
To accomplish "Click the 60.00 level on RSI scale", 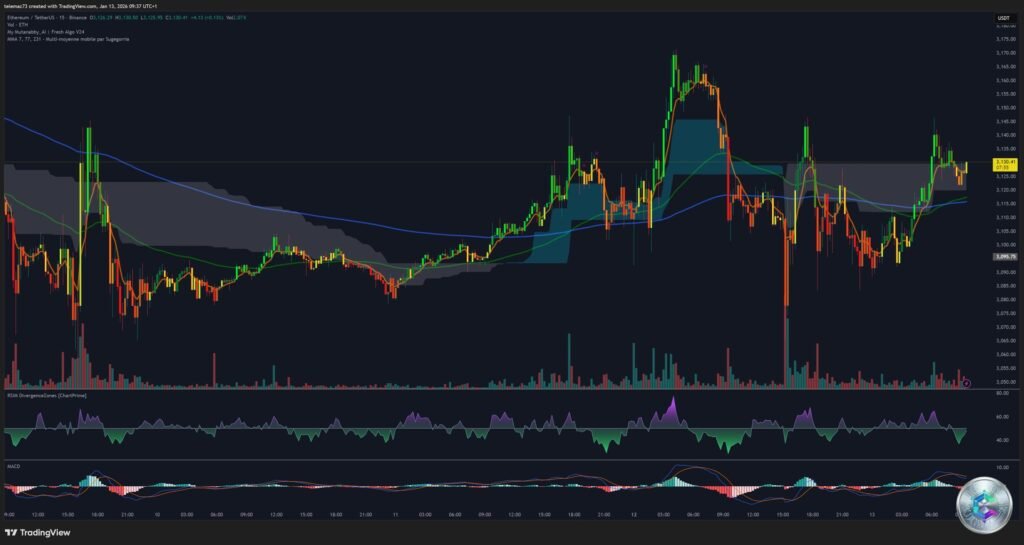I will pos(1003,416).
